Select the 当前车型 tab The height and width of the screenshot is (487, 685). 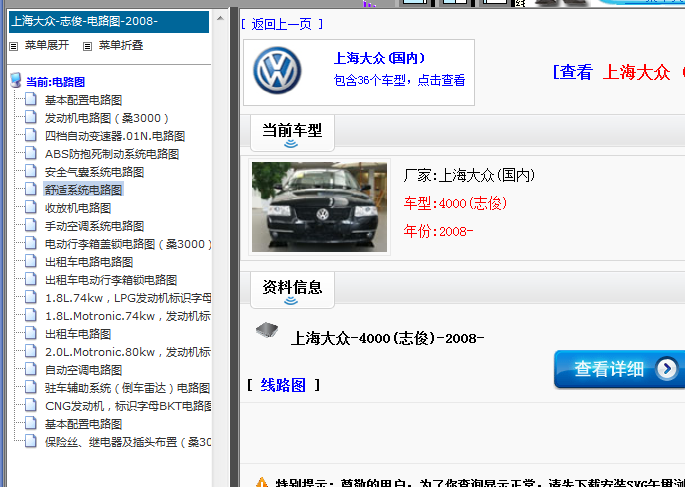click(x=292, y=133)
